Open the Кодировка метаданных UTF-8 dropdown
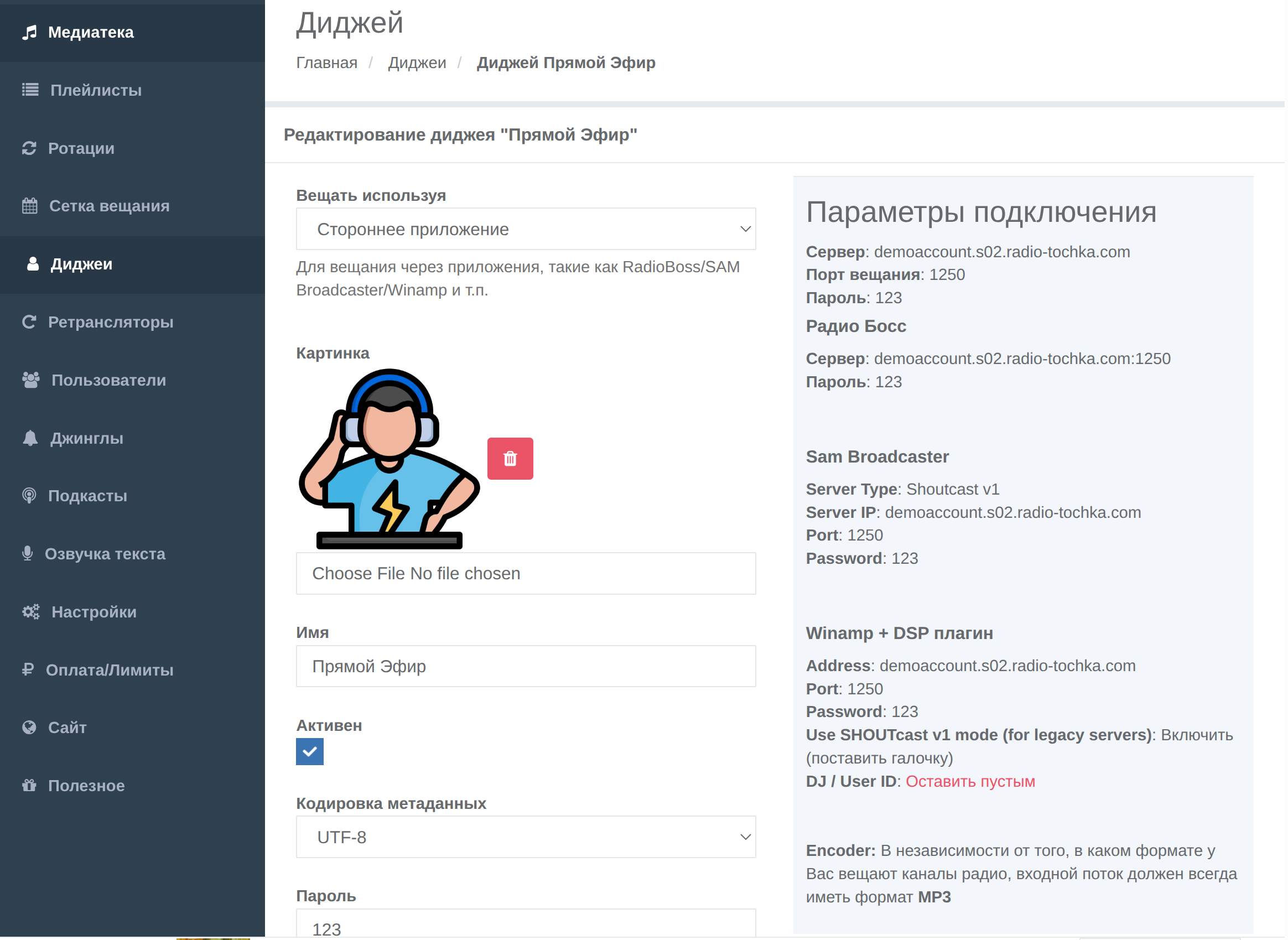 click(x=526, y=837)
